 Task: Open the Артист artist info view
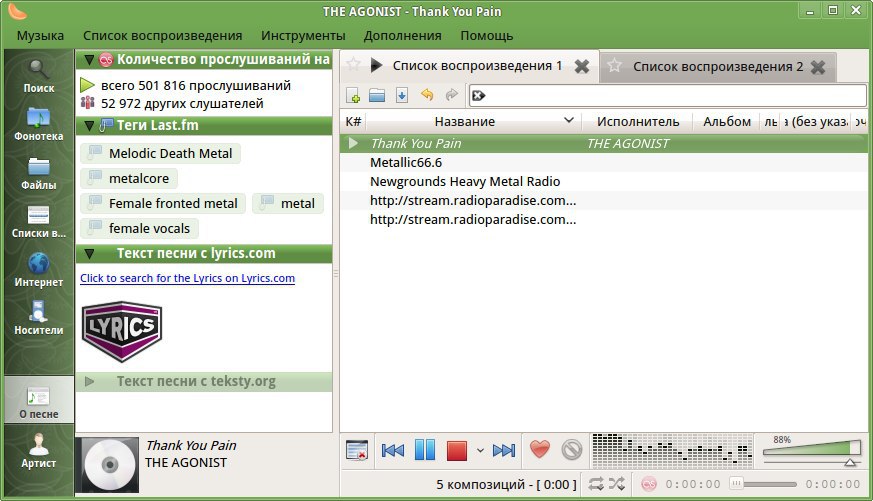[x=38, y=451]
